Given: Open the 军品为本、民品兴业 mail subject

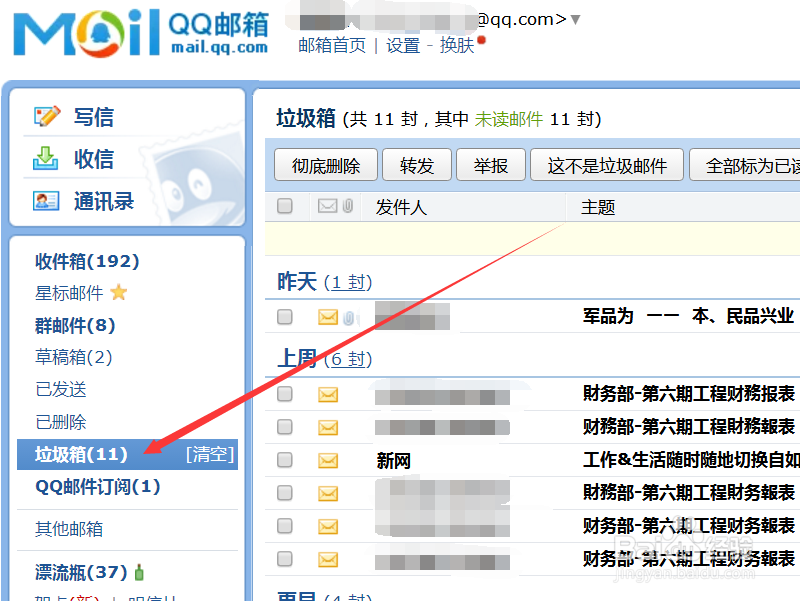Looking at the screenshot, I should 689,316.
